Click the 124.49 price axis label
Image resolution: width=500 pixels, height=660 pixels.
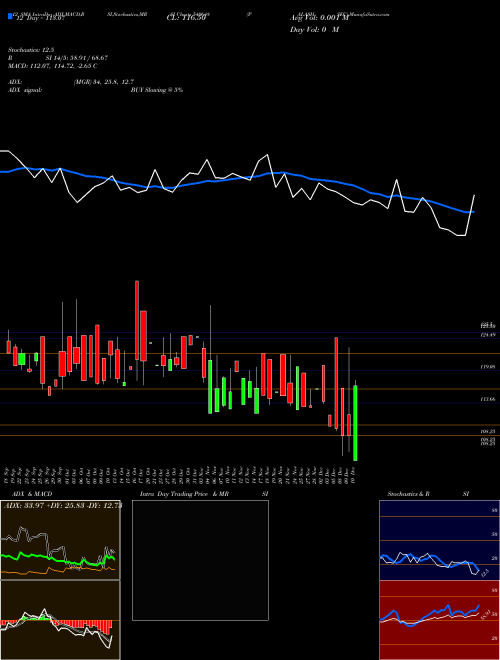[x=488, y=335]
